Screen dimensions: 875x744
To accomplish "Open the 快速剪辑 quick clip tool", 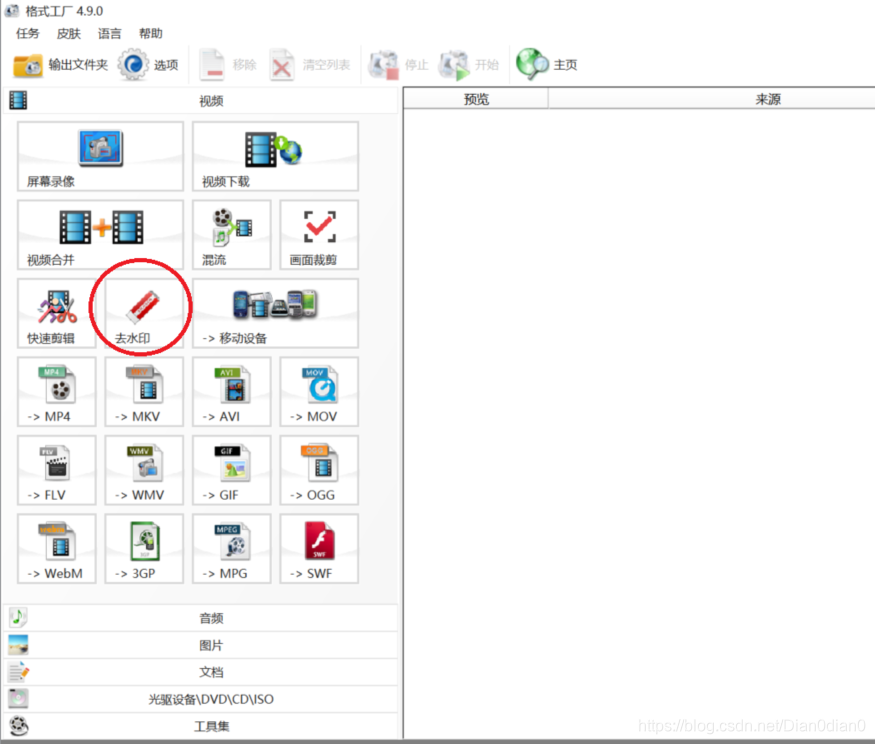I will [x=57, y=314].
